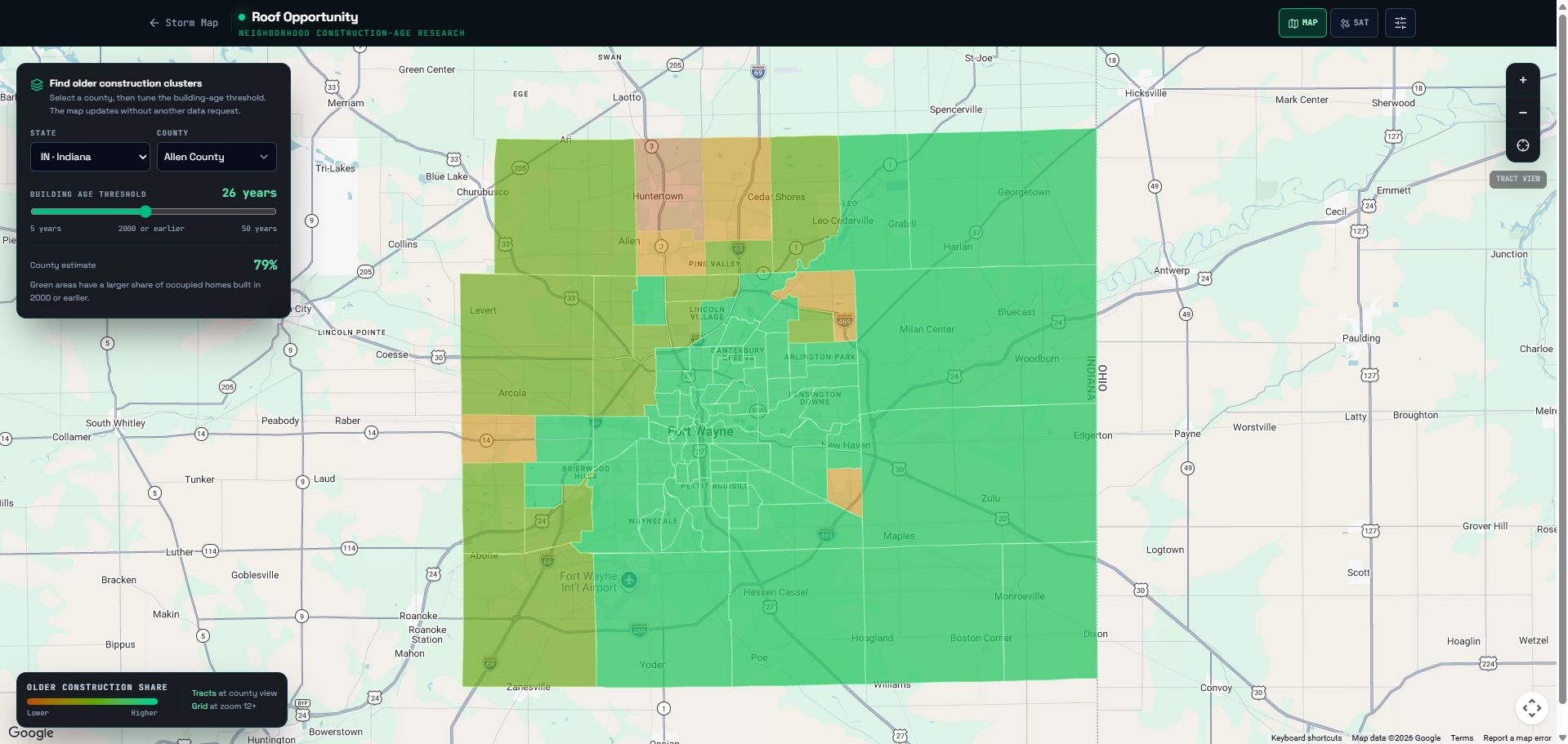Go back to Storm Map
This screenshot has width=1568, height=744.
(184, 23)
